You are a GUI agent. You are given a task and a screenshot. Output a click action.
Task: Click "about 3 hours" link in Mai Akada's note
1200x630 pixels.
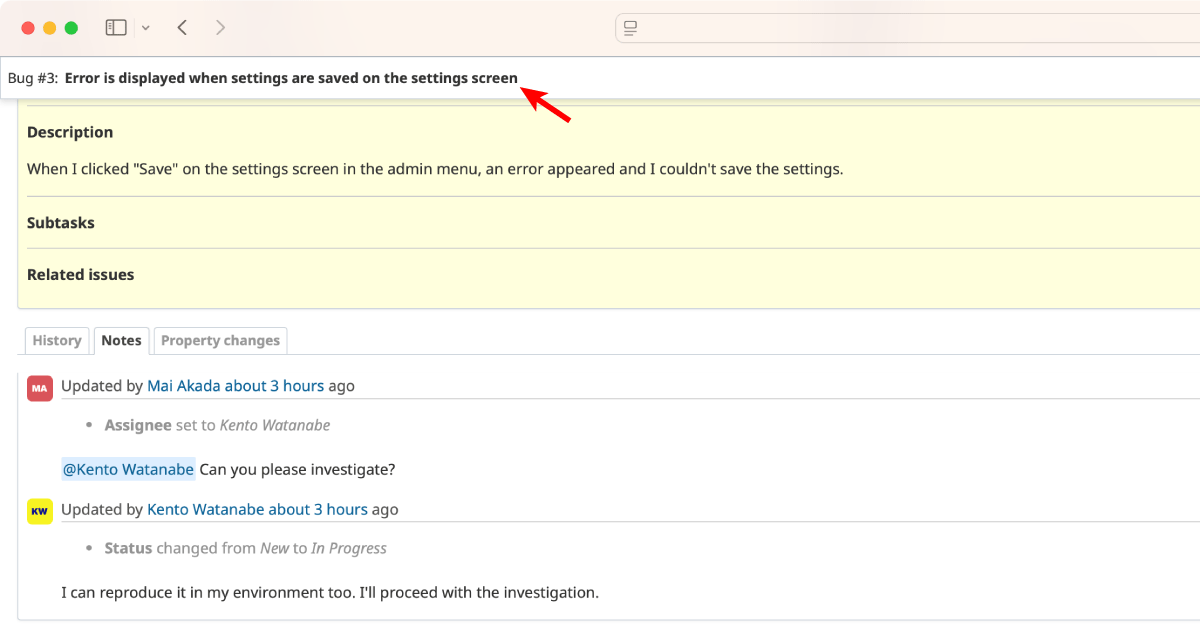click(x=274, y=386)
